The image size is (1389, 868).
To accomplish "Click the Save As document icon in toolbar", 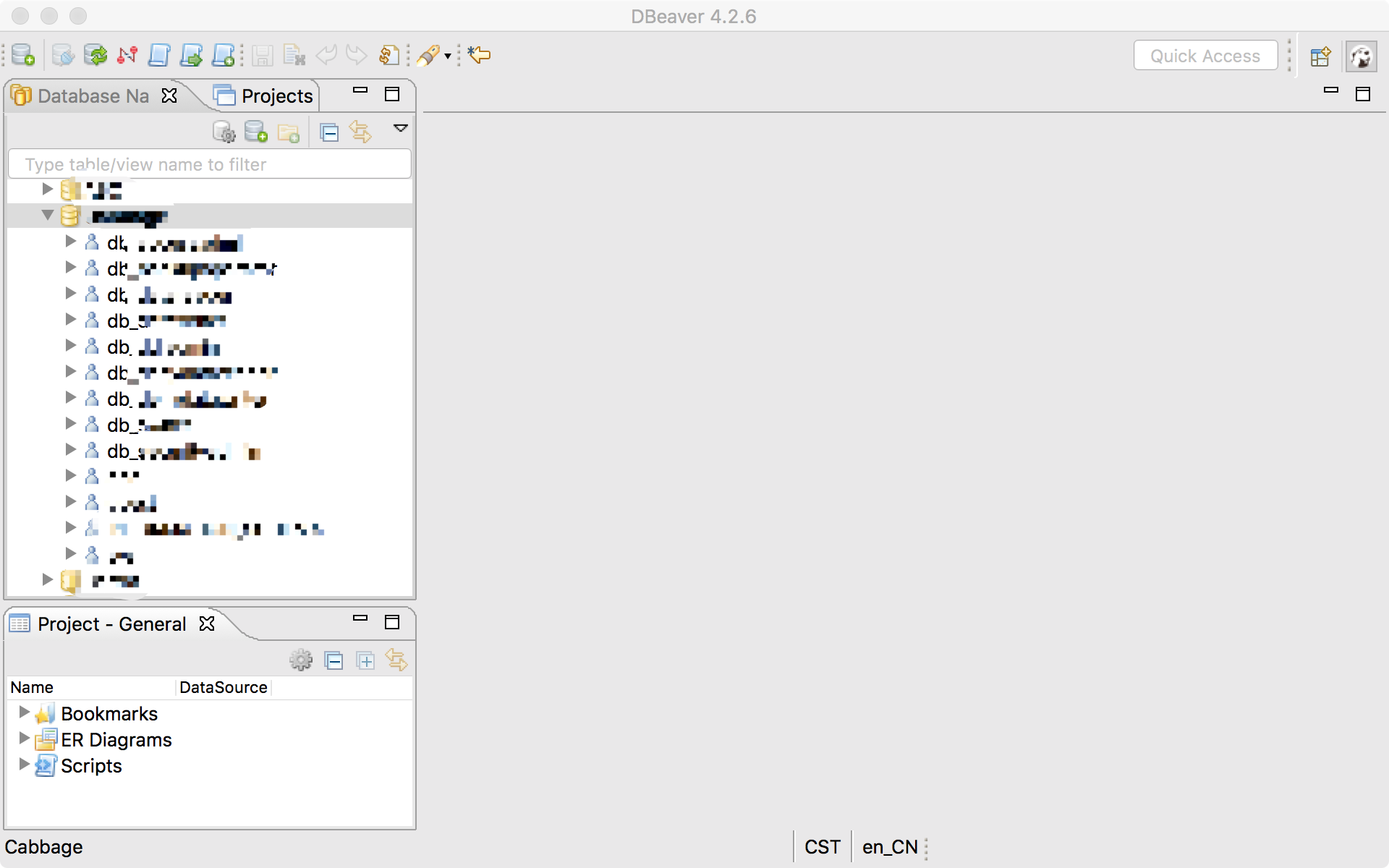I will (x=294, y=55).
